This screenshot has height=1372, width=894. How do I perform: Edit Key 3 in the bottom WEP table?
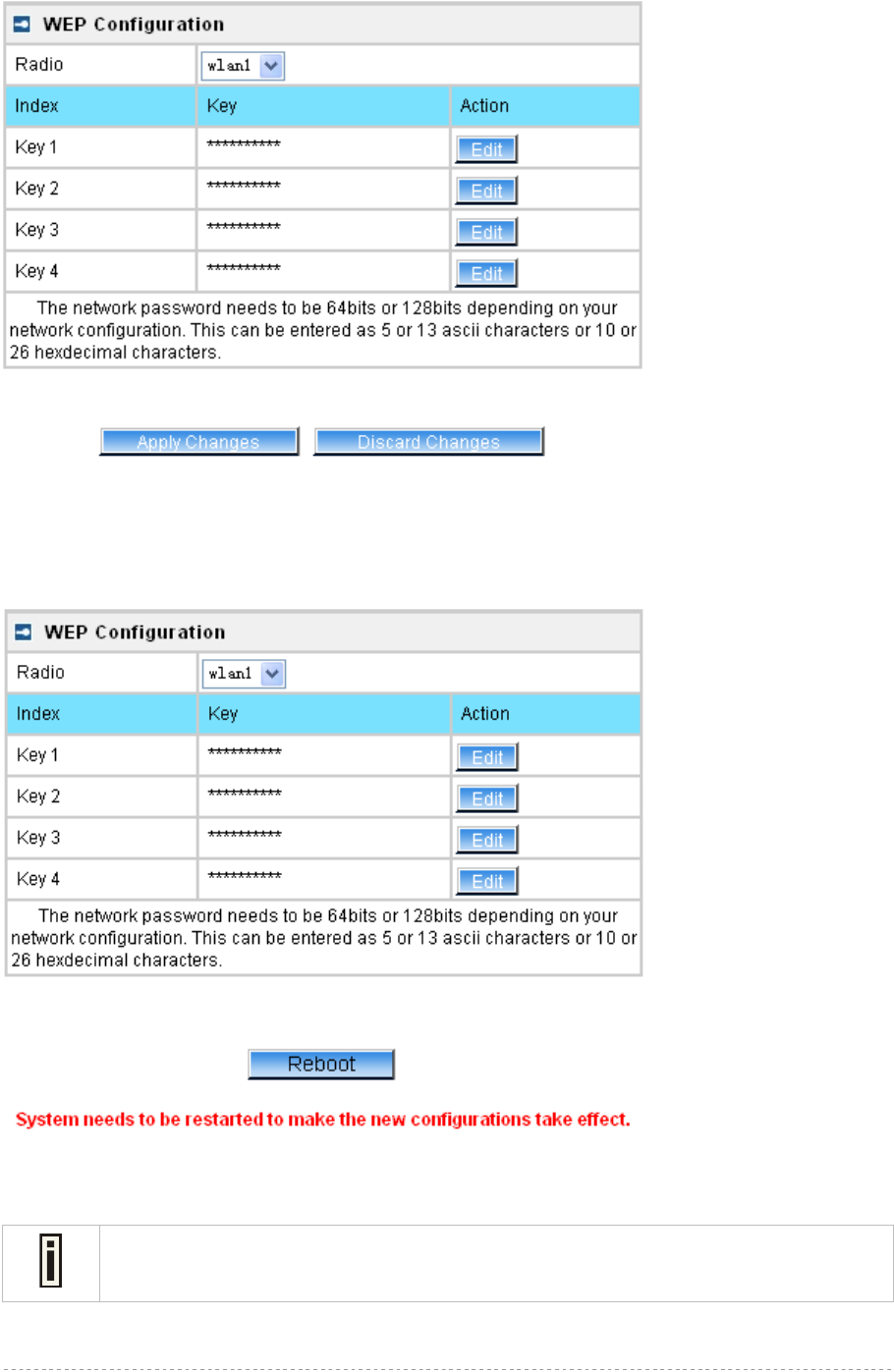[487, 840]
